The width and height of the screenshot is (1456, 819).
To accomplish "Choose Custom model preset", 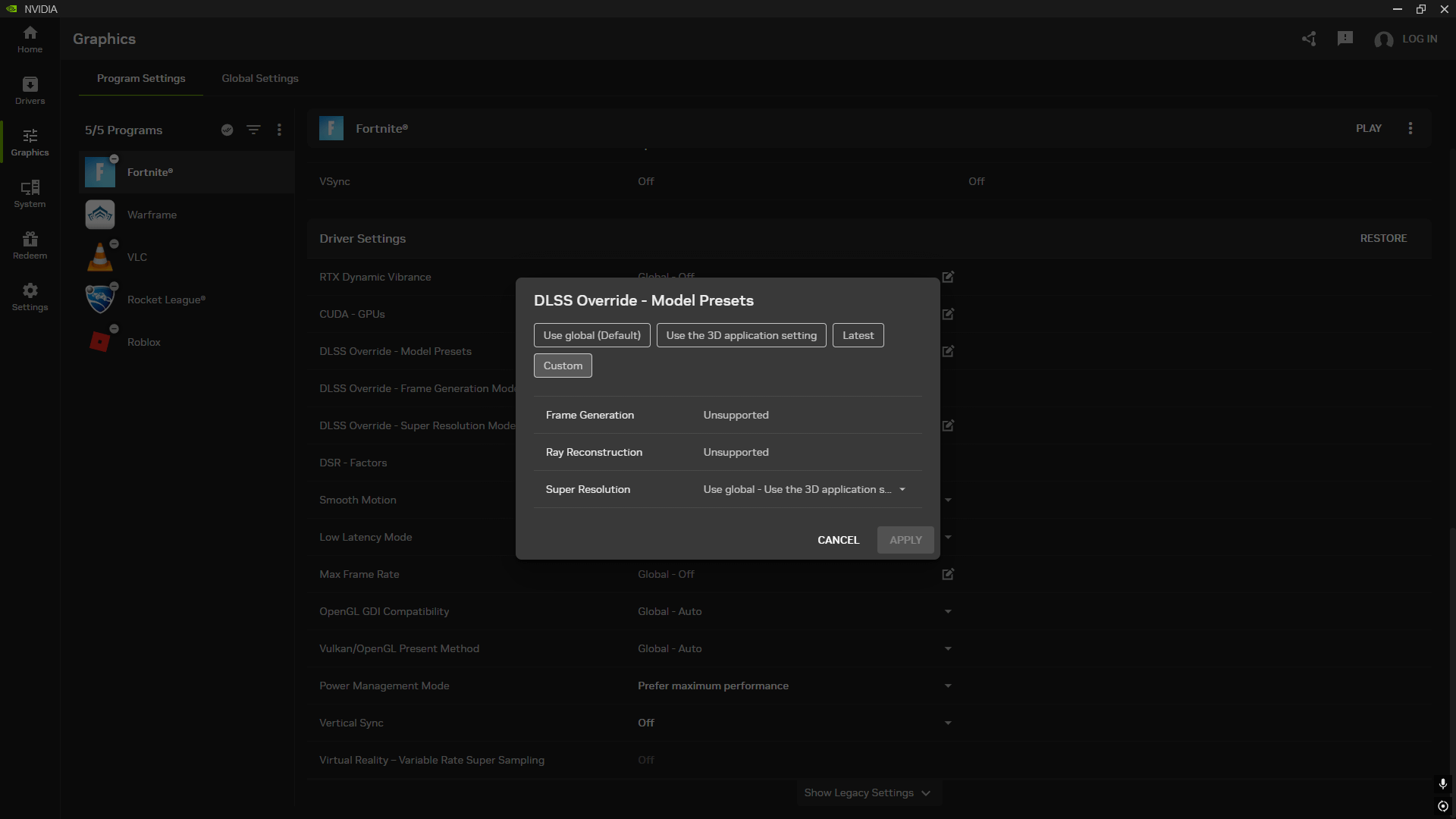I will click(x=563, y=366).
